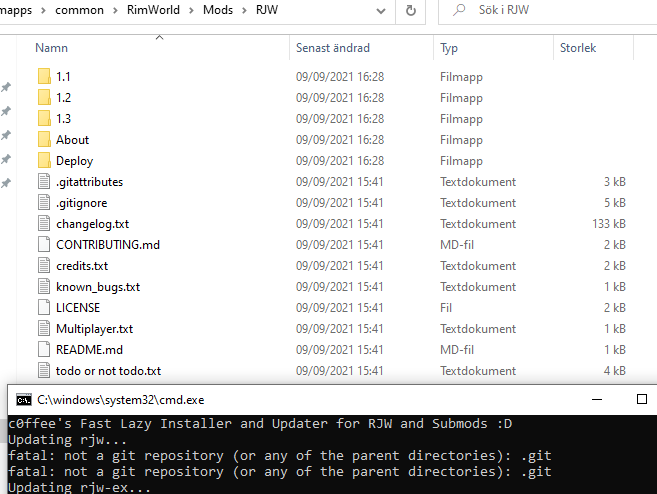Maximize the cmd.exe console window

point(641,399)
